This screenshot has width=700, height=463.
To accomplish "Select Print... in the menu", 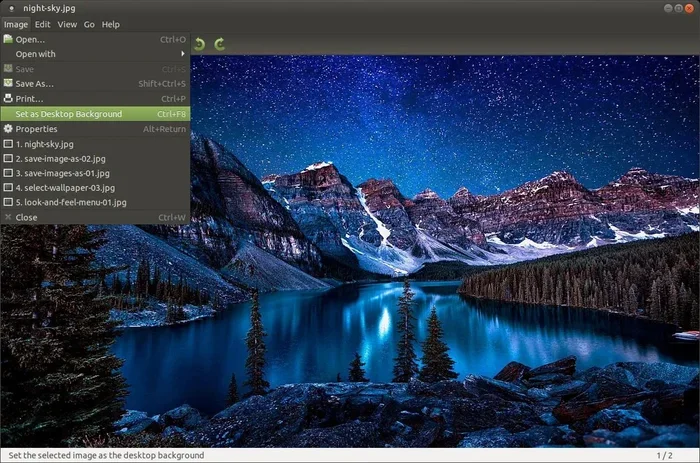I will (95, 99).
